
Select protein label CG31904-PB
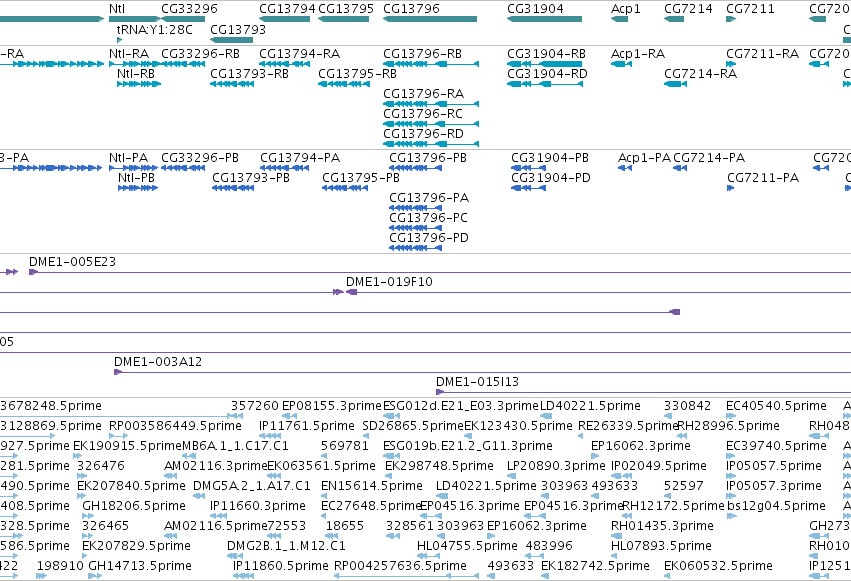[x=550, y=158]
